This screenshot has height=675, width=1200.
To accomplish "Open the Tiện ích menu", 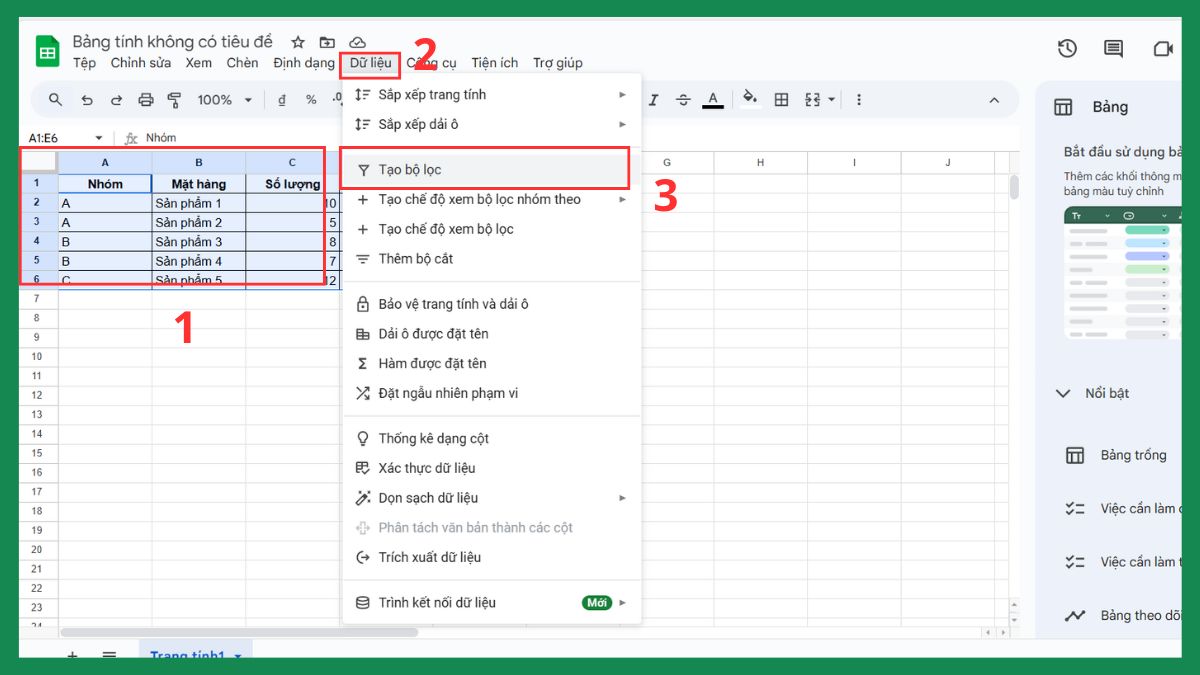I will pos(495,63).
